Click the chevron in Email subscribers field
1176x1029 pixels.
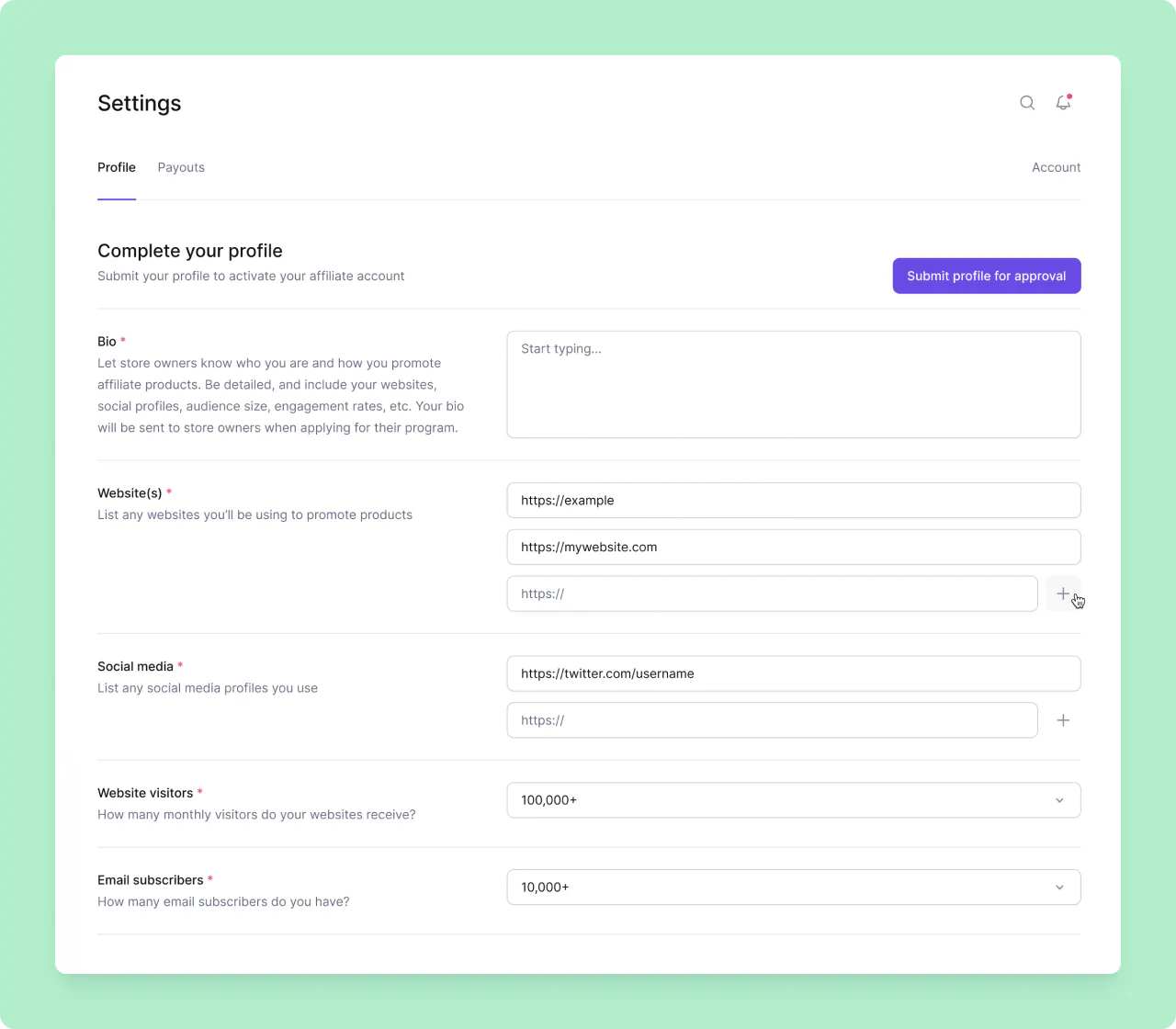pyautogui.click(x=1059, y=888)
